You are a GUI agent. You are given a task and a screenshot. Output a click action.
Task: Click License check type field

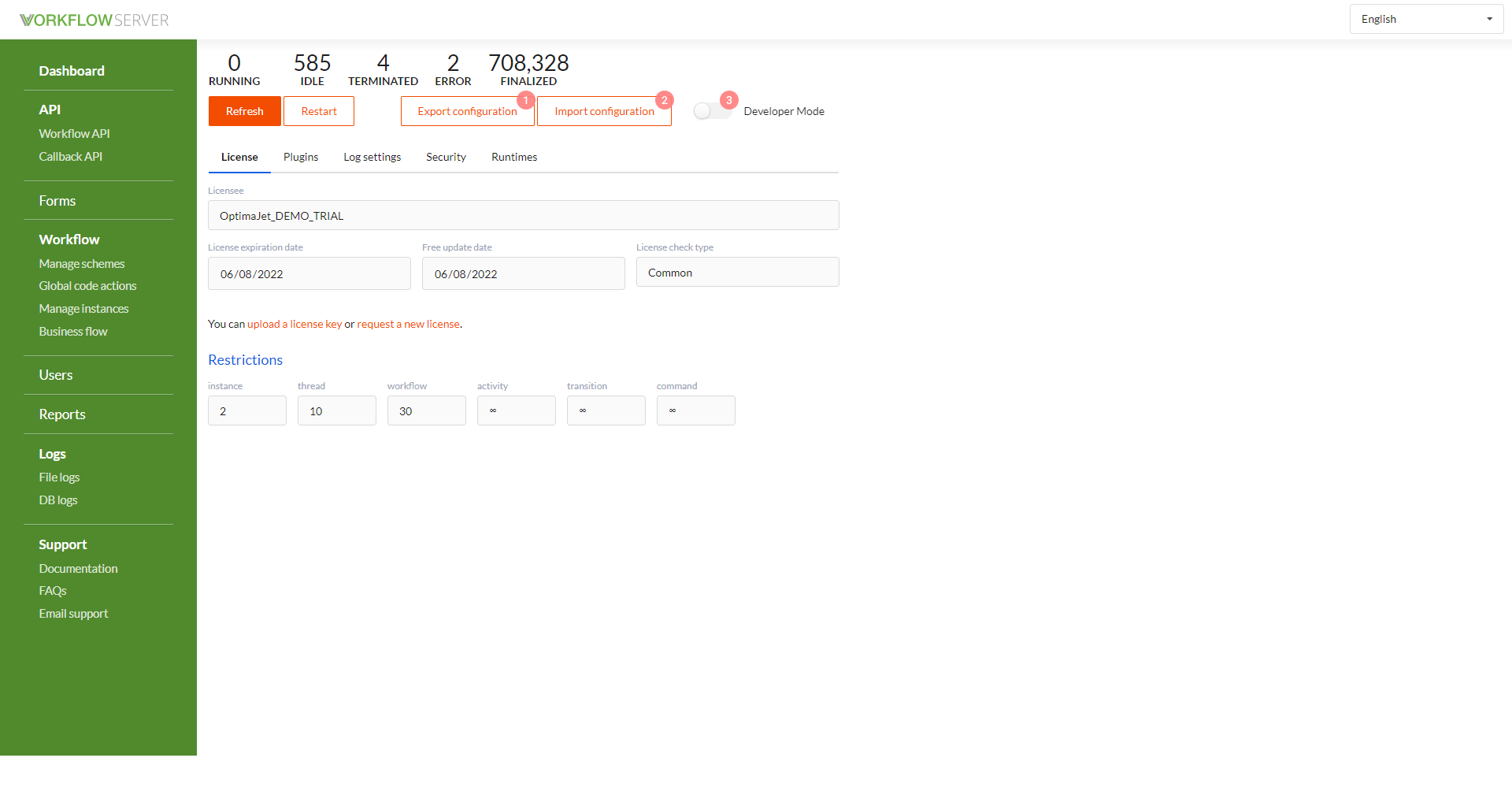tap(738, 272)
